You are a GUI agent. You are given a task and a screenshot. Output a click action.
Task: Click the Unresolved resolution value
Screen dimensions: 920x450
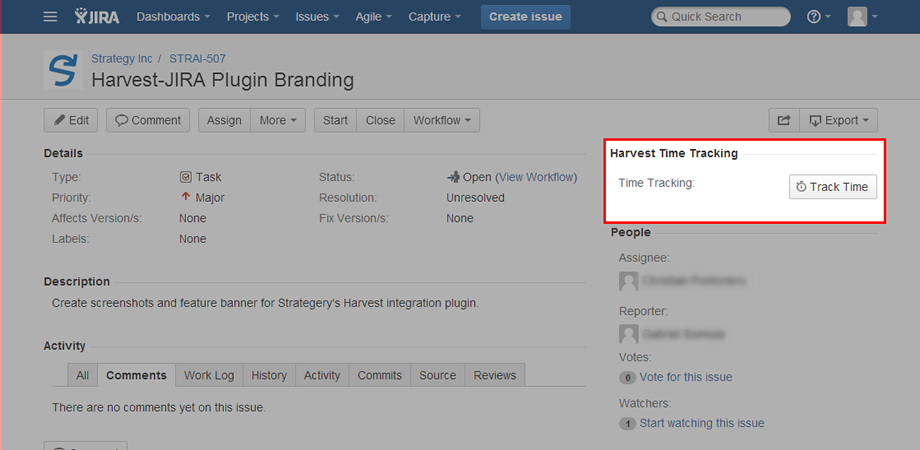[x=475, y=198]
